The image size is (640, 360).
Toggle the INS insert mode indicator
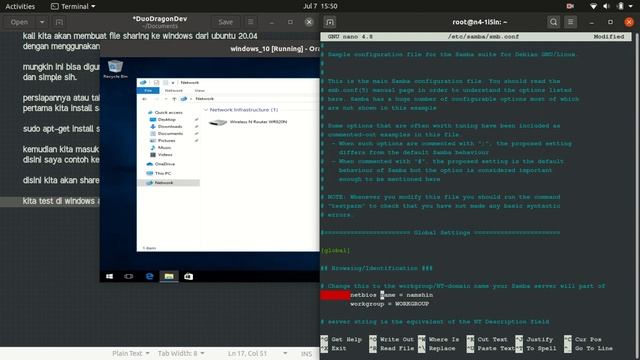(x=307, y=354)
